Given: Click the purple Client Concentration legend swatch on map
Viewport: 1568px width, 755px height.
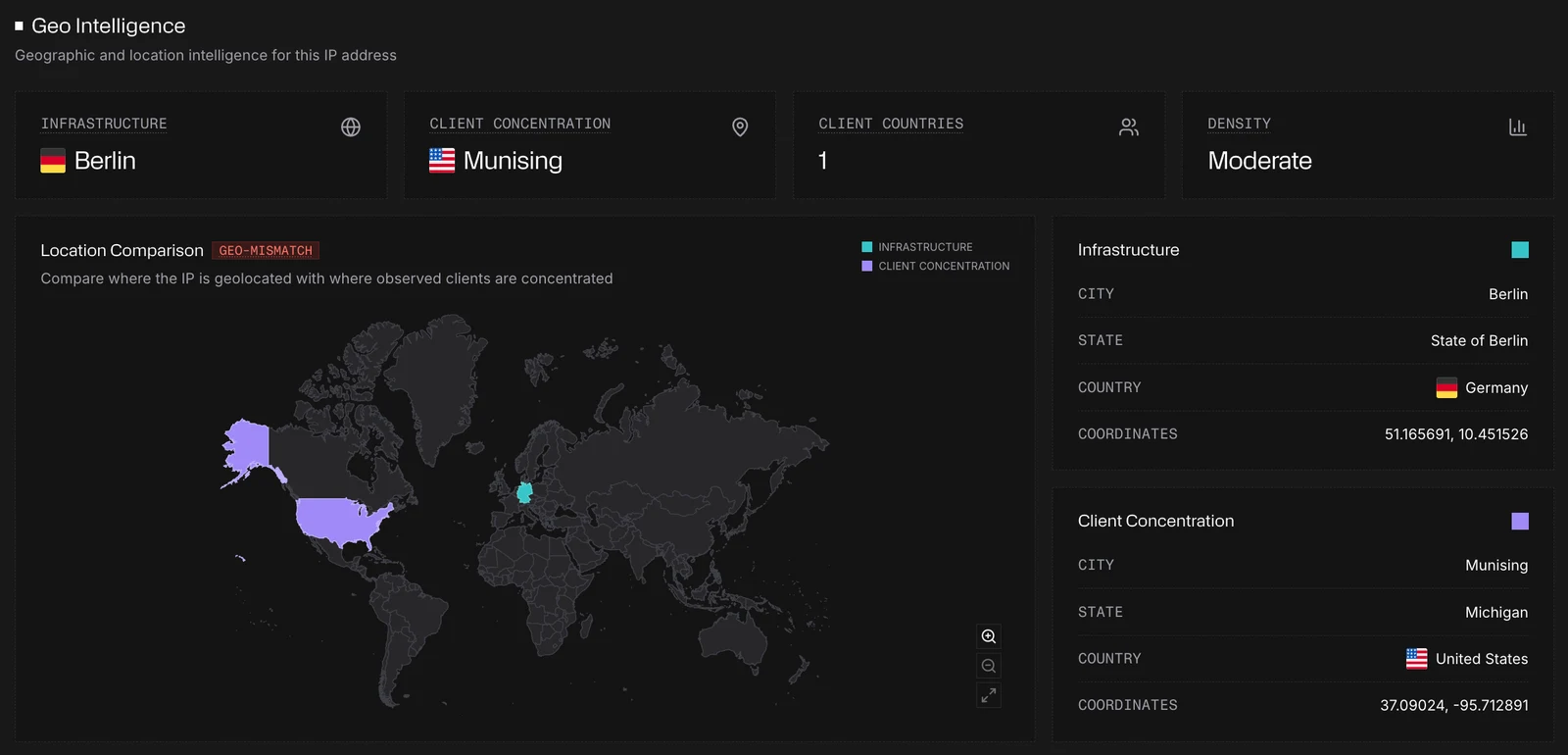Looking at the screenshot, I should pyautogui.click(x=866, y=266).
